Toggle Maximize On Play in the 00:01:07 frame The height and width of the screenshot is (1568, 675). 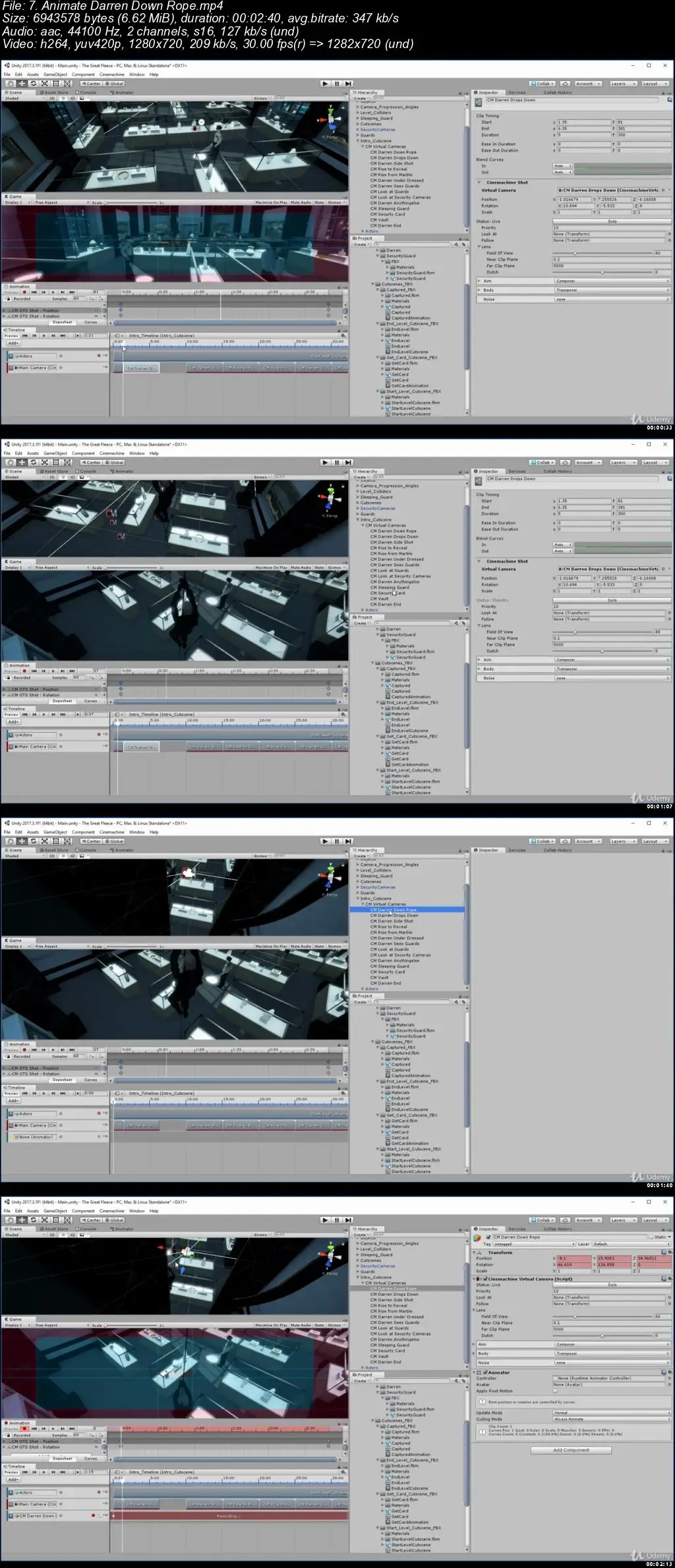coord(273,567)
